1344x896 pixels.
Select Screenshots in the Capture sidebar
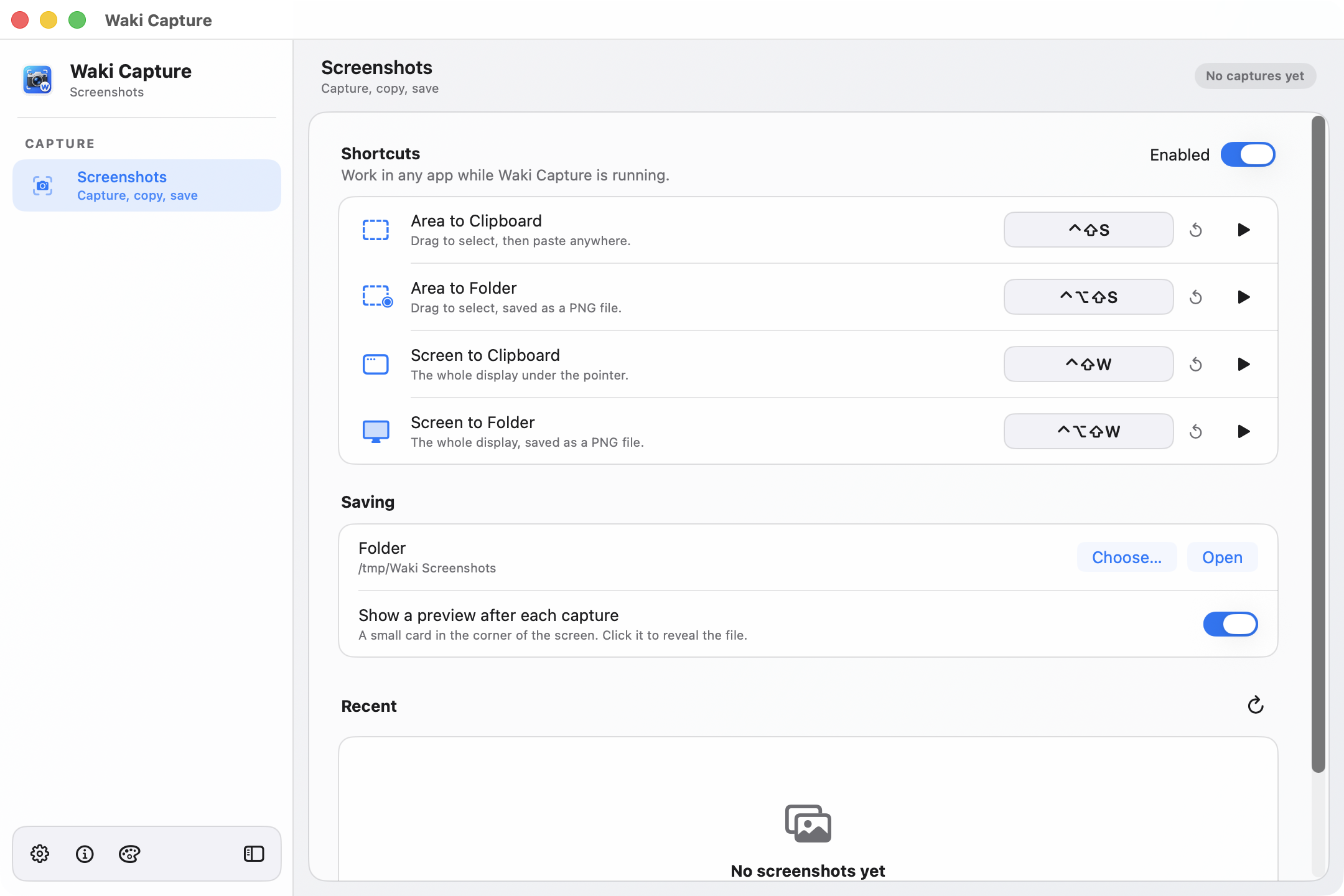click(x=147, y=185)
